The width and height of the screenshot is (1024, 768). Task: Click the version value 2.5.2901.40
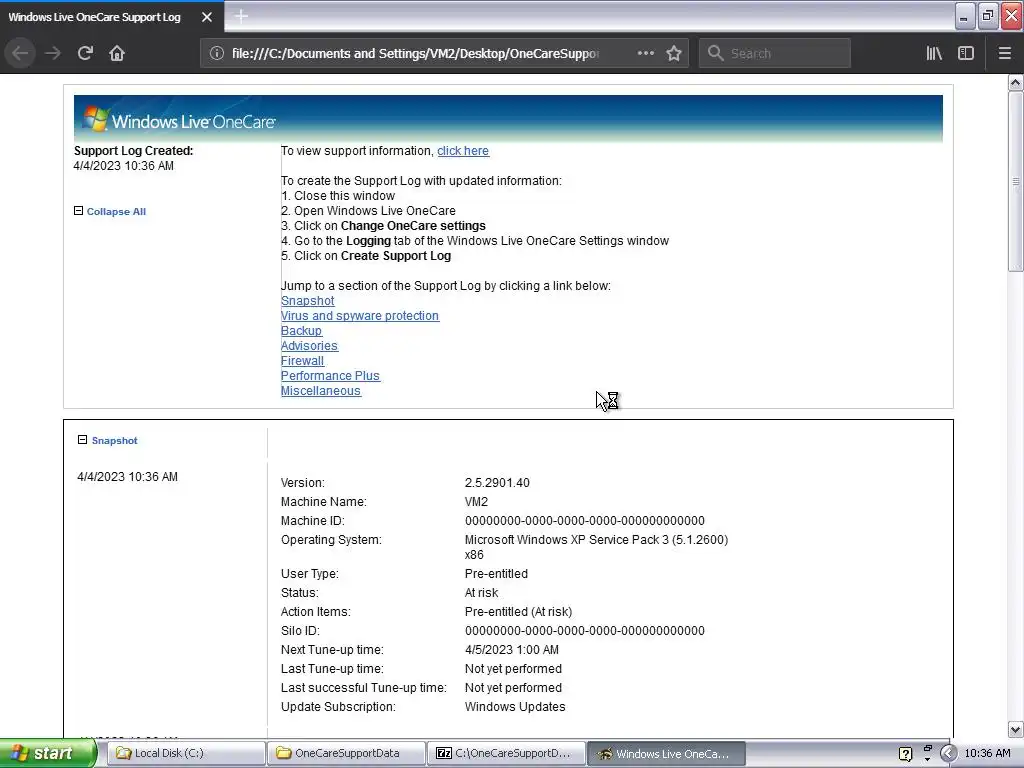(497, 483)
